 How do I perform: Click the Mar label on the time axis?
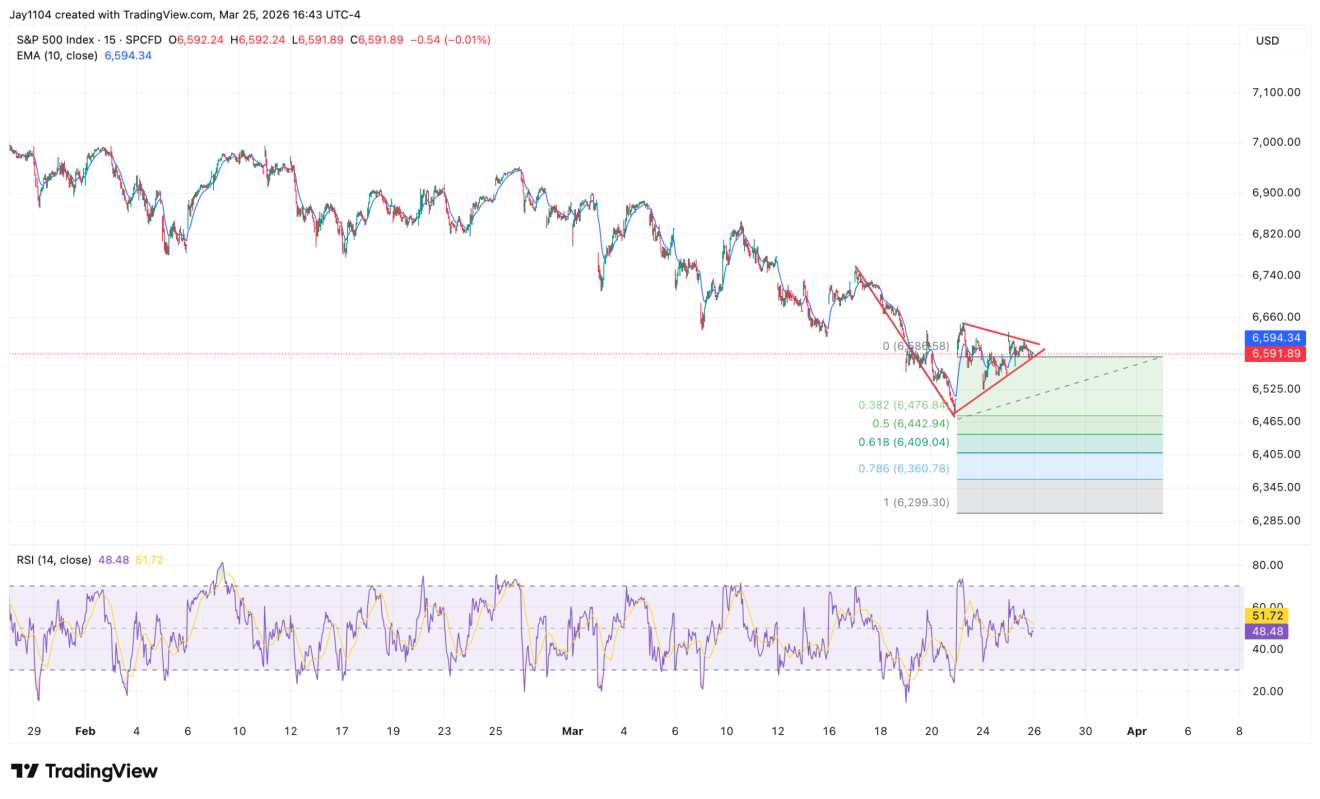(572, 731)
